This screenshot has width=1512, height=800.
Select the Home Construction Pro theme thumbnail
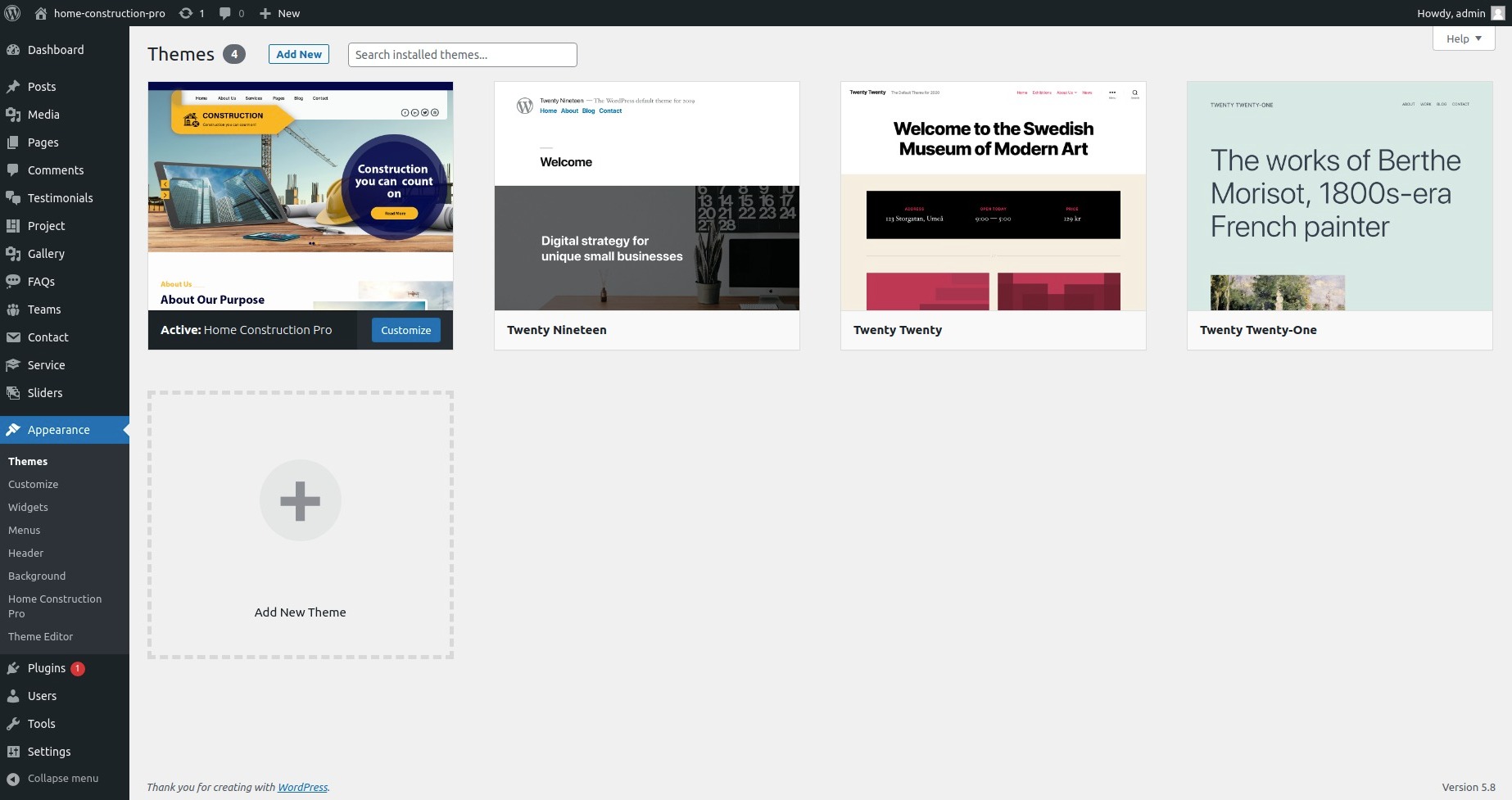coord(301,196)
